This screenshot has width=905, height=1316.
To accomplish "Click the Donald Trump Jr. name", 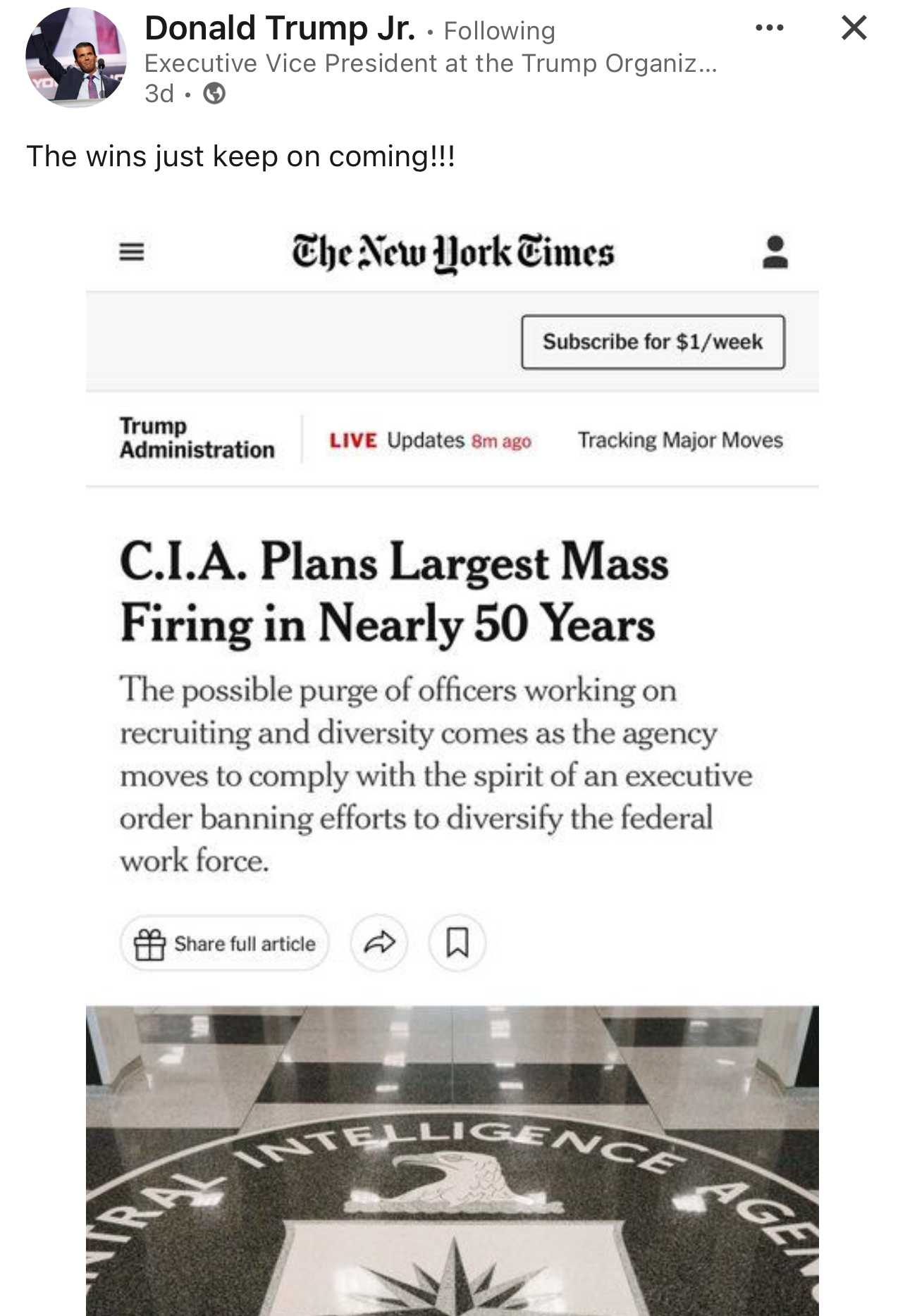I will click(x=280, y=29).
